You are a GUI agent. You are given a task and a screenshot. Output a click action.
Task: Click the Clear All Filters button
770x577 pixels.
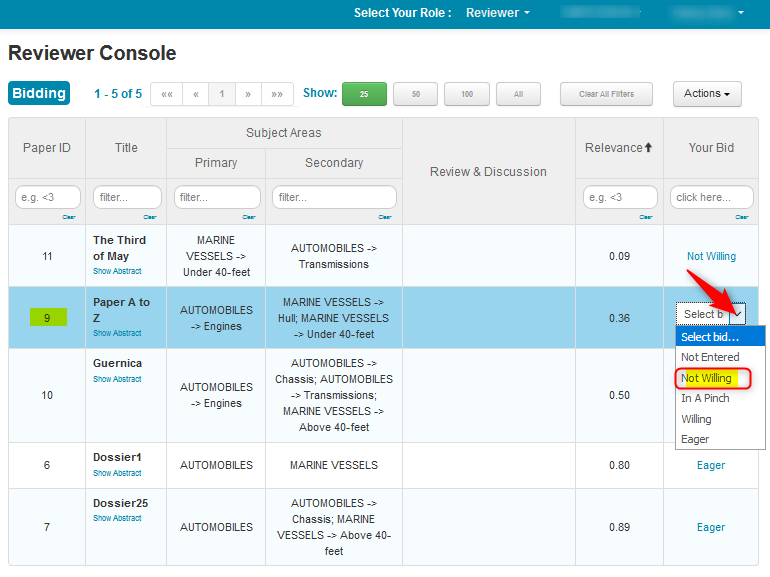pyautogui.click(x=606, y=94)
